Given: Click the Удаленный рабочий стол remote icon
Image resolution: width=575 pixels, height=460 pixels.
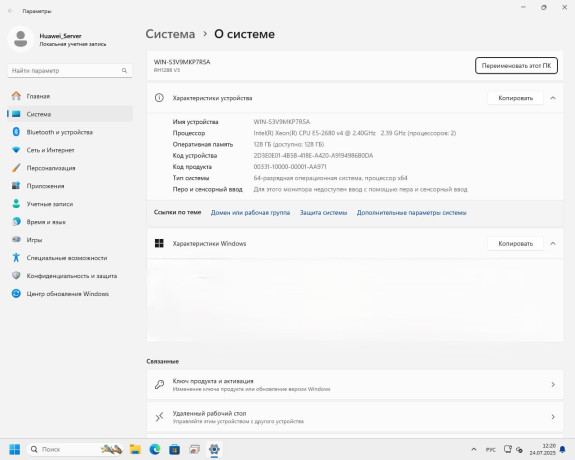Looking at the screenshot, I should pos(159,417).
